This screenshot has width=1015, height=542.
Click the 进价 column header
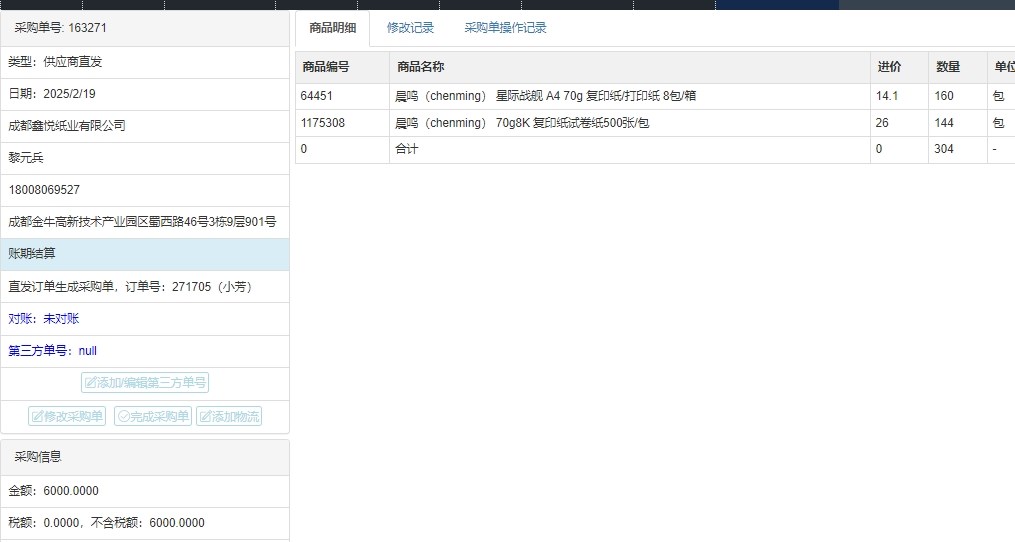[x=899, y=67]
